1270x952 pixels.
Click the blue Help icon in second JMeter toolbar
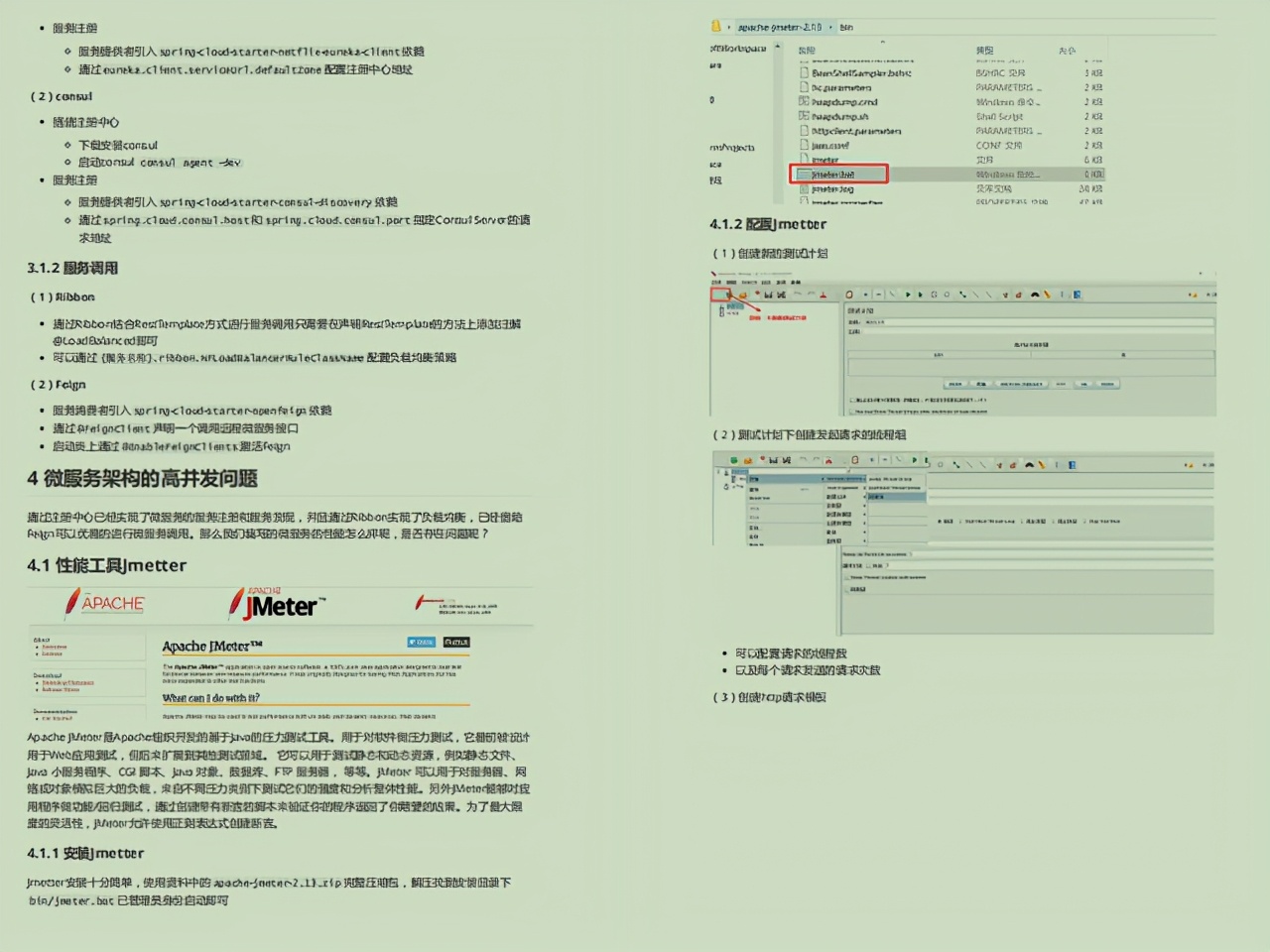tap(1072, 464)
